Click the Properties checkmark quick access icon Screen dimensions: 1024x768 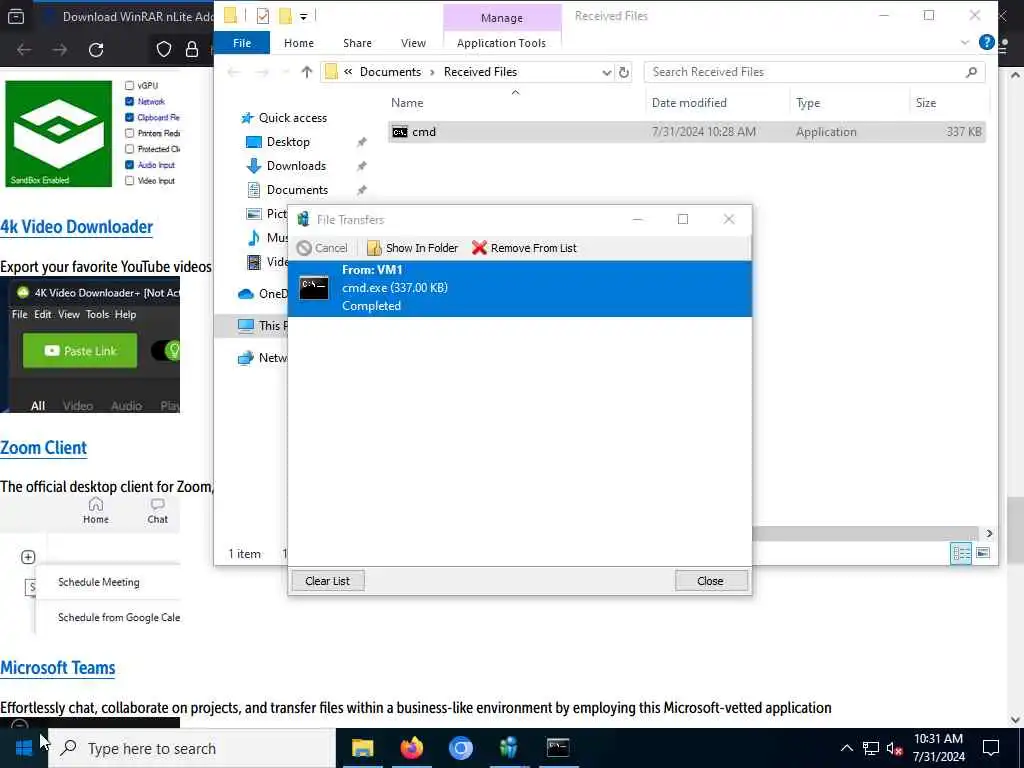click(263, 16)
